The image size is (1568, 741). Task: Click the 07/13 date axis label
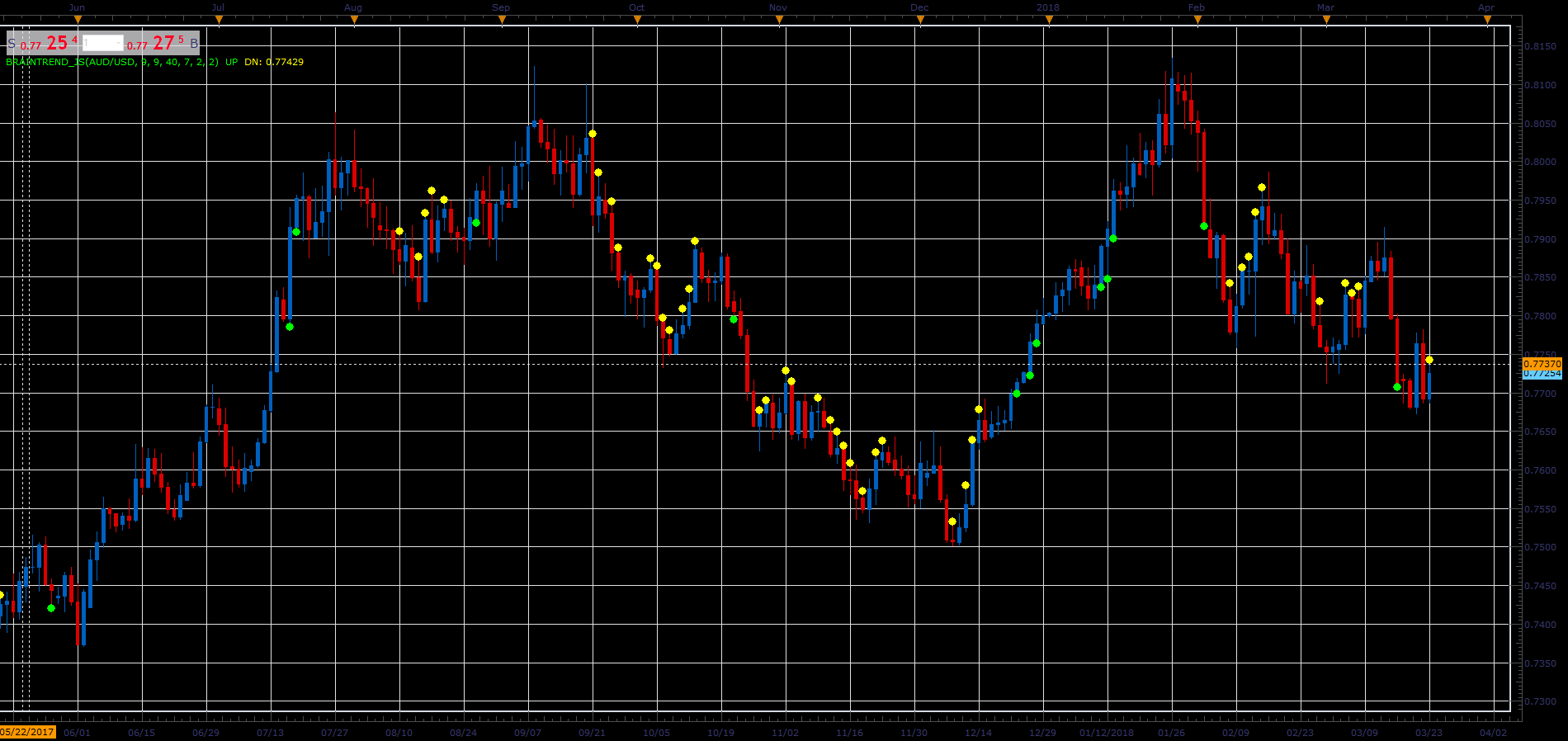pos(271,733)
